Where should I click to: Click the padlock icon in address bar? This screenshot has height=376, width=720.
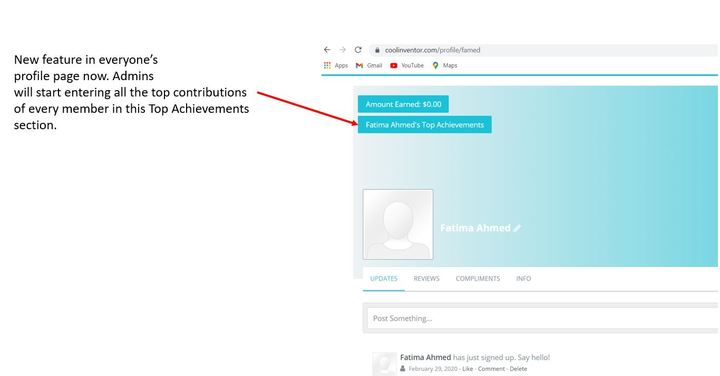tap(377, 50)
